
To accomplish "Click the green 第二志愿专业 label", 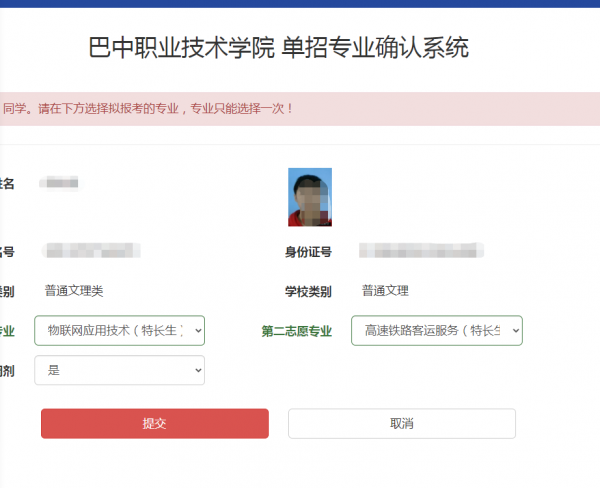I will [x=296, y=331].
